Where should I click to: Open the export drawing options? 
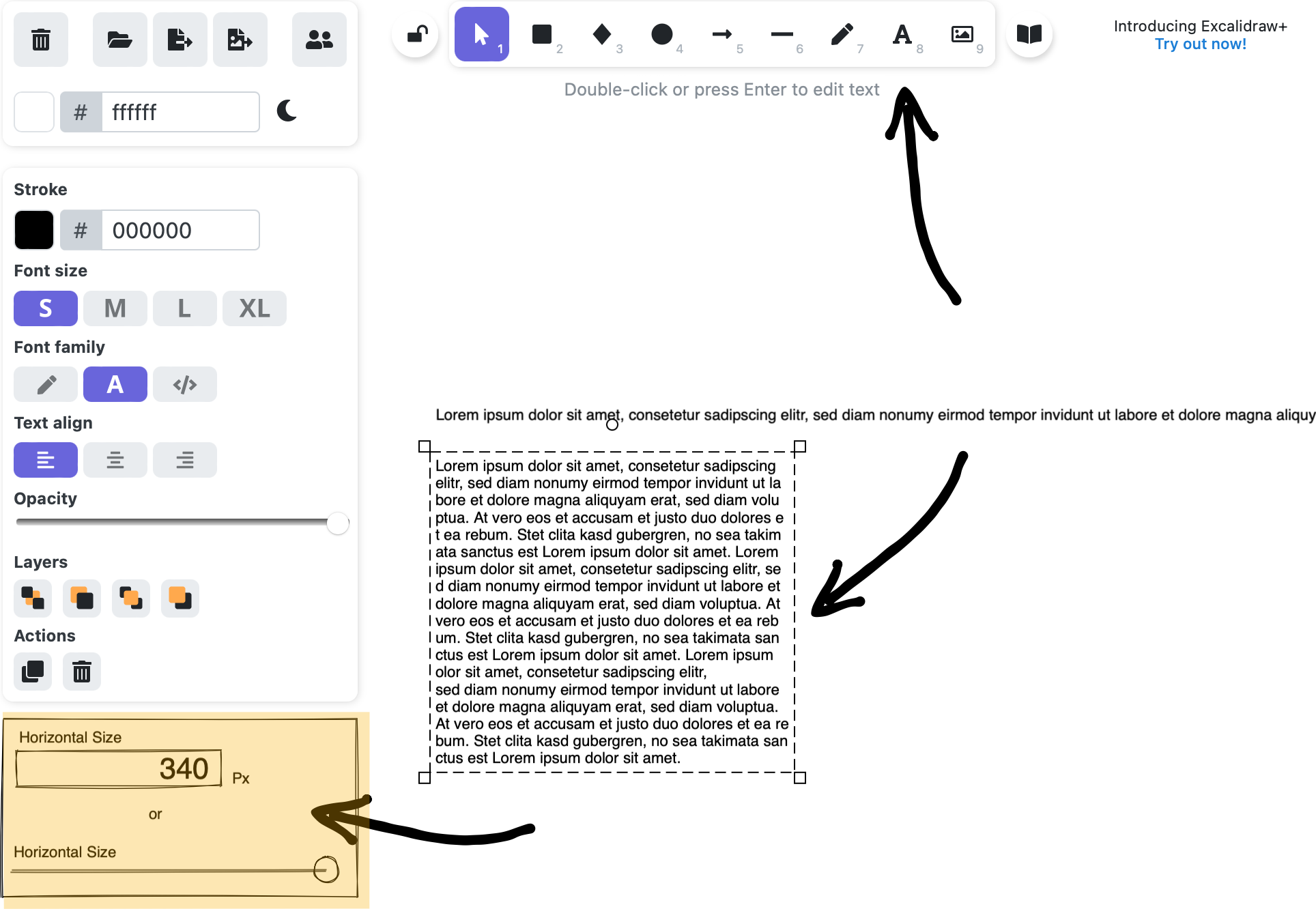180,39
